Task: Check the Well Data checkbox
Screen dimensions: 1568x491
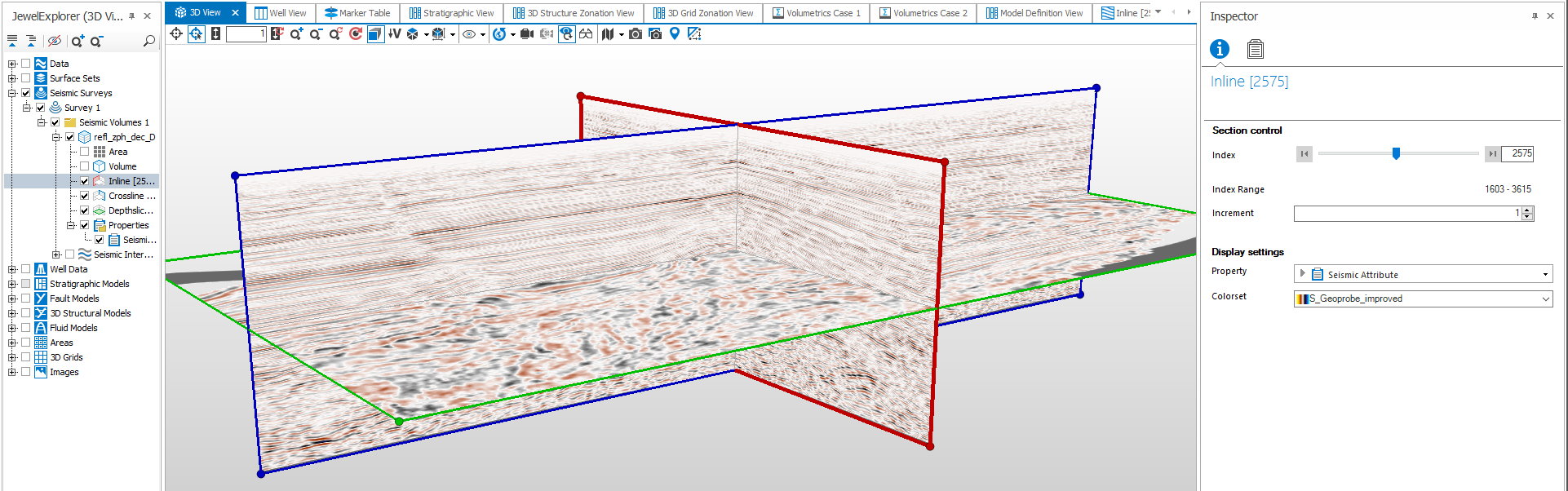Action: (x=26, y=269)
